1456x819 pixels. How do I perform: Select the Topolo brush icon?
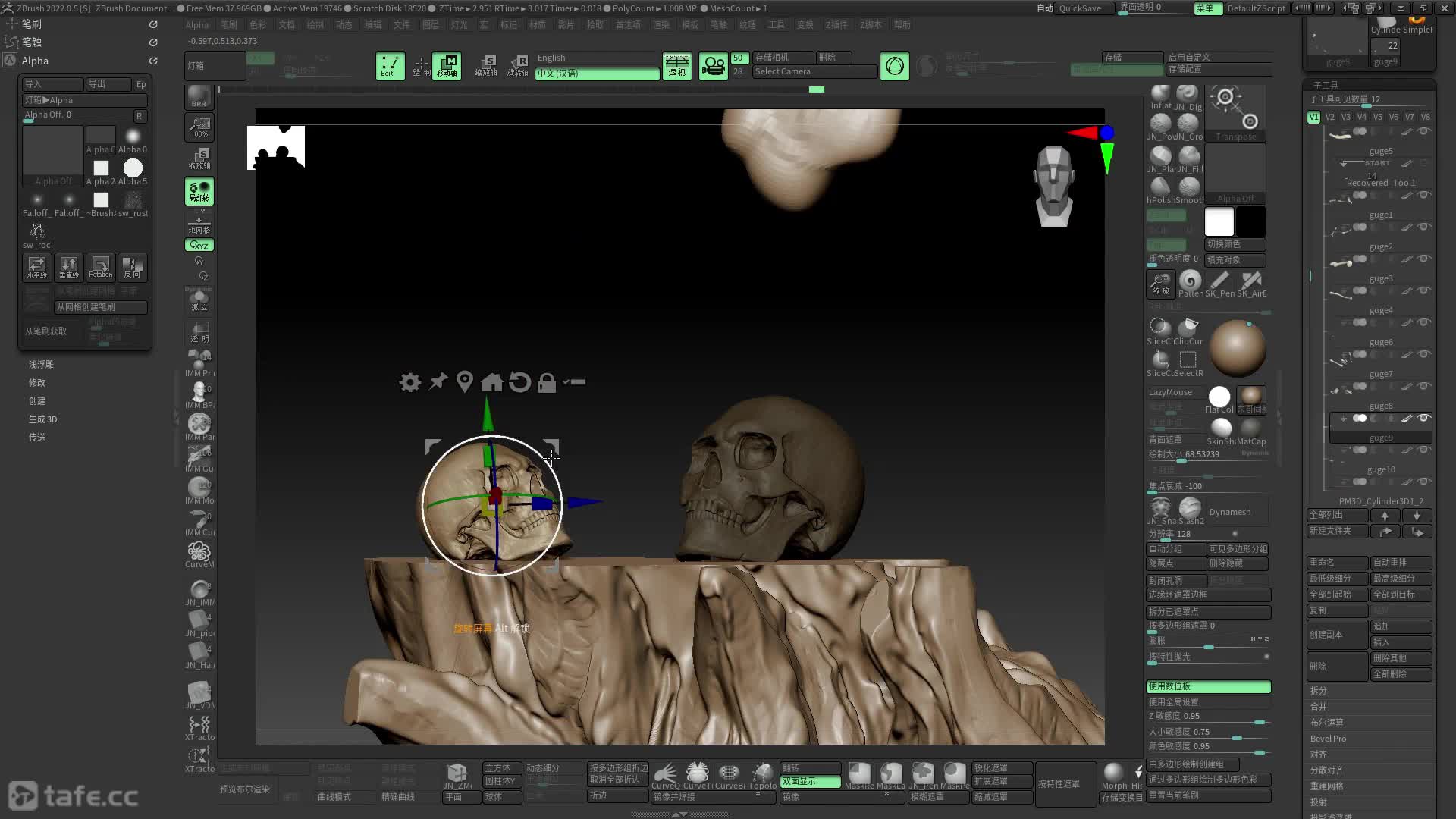[762, 776]
